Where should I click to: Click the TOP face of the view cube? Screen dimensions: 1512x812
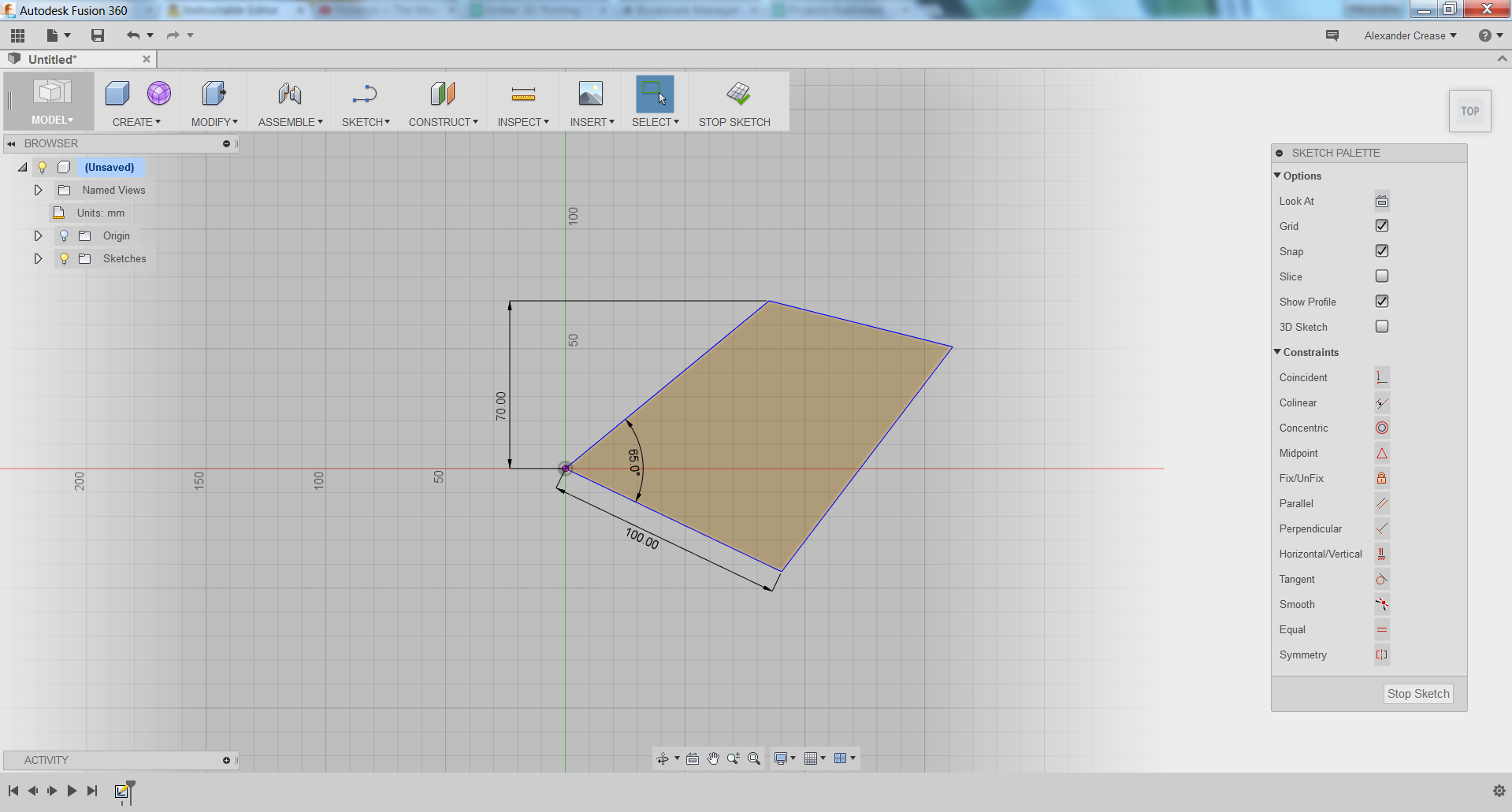point(1469,111)
